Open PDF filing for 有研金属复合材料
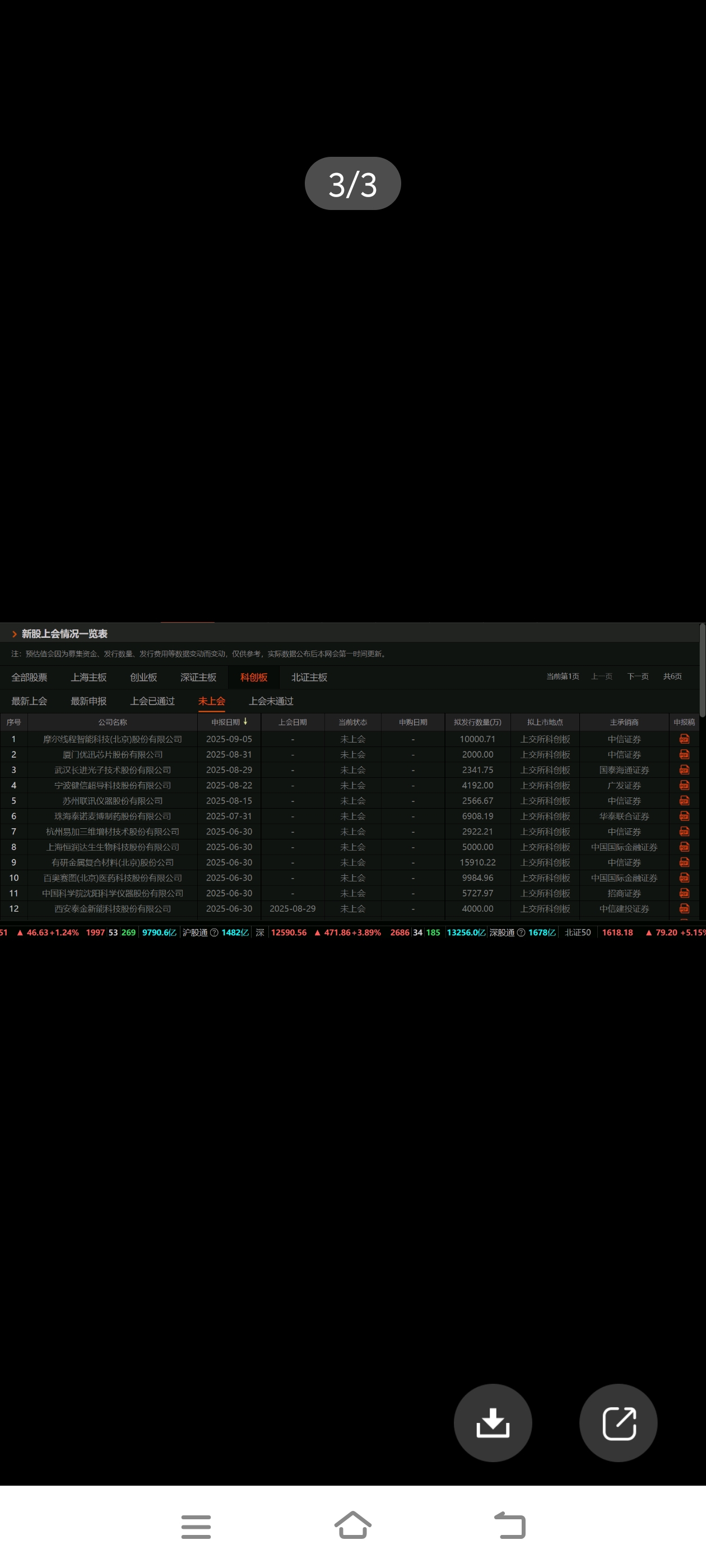The image size is (706, 1568). (684, 862)
